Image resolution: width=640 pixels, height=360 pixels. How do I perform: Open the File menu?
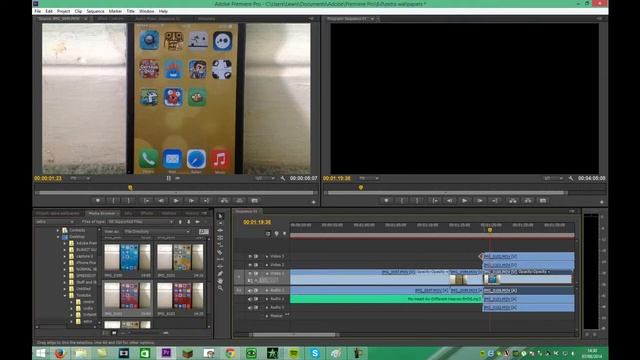point(38,11)
